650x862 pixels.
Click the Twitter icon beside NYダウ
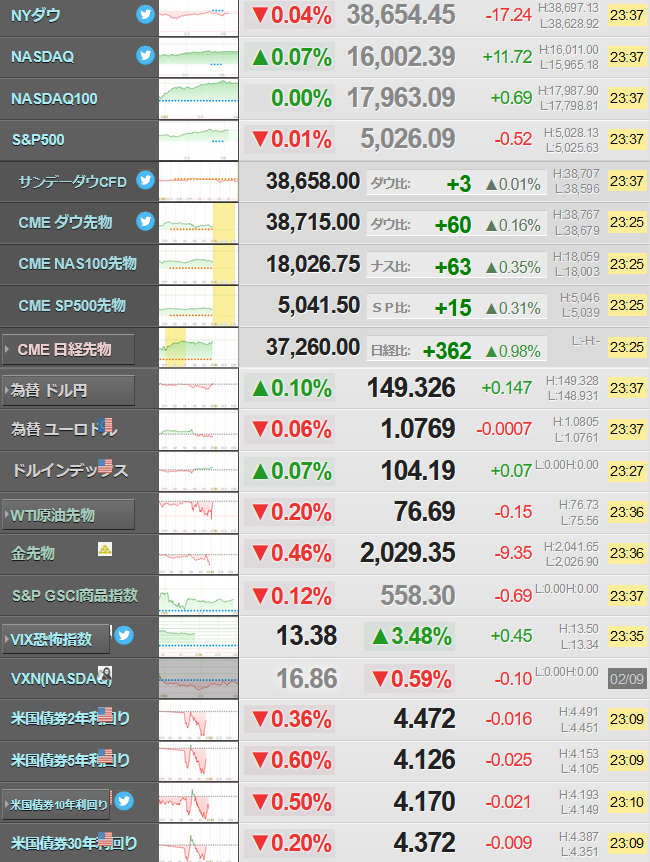coord(145,14)
